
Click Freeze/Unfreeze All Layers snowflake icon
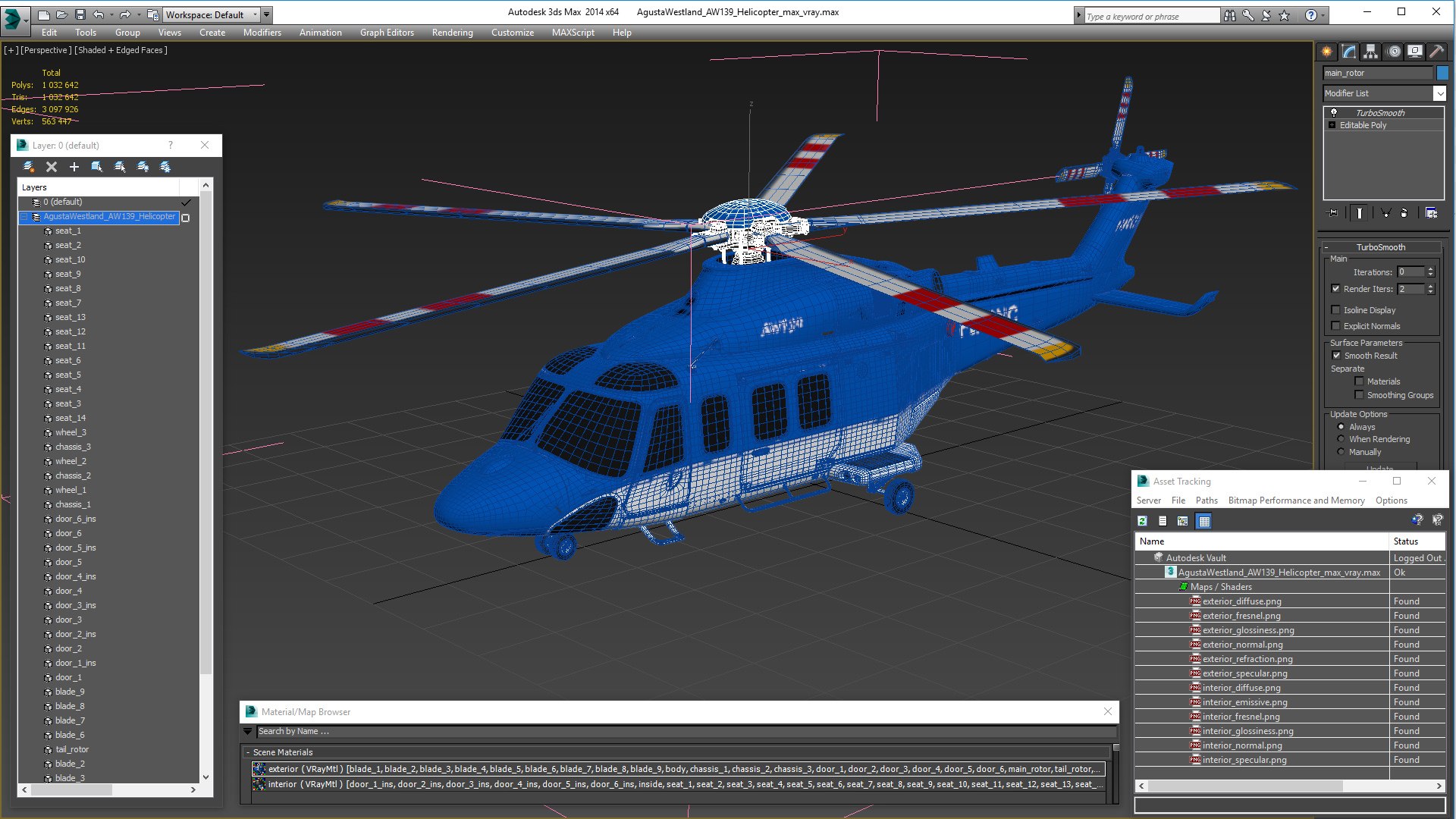tap(165, 167)
